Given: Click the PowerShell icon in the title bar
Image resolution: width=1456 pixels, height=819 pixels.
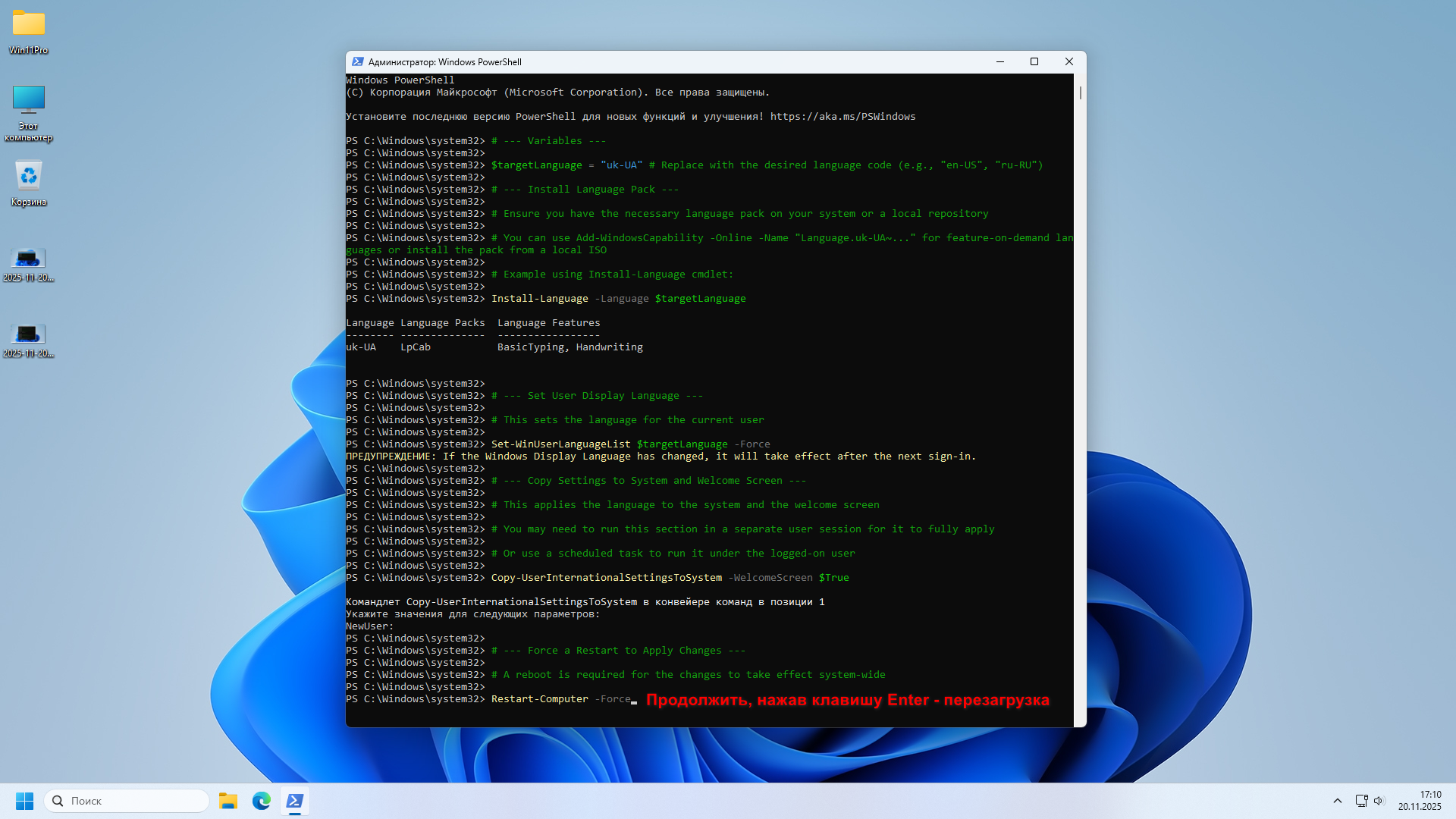Looking at the screenshot, I should pyautogui.click(x=358, y=62).
